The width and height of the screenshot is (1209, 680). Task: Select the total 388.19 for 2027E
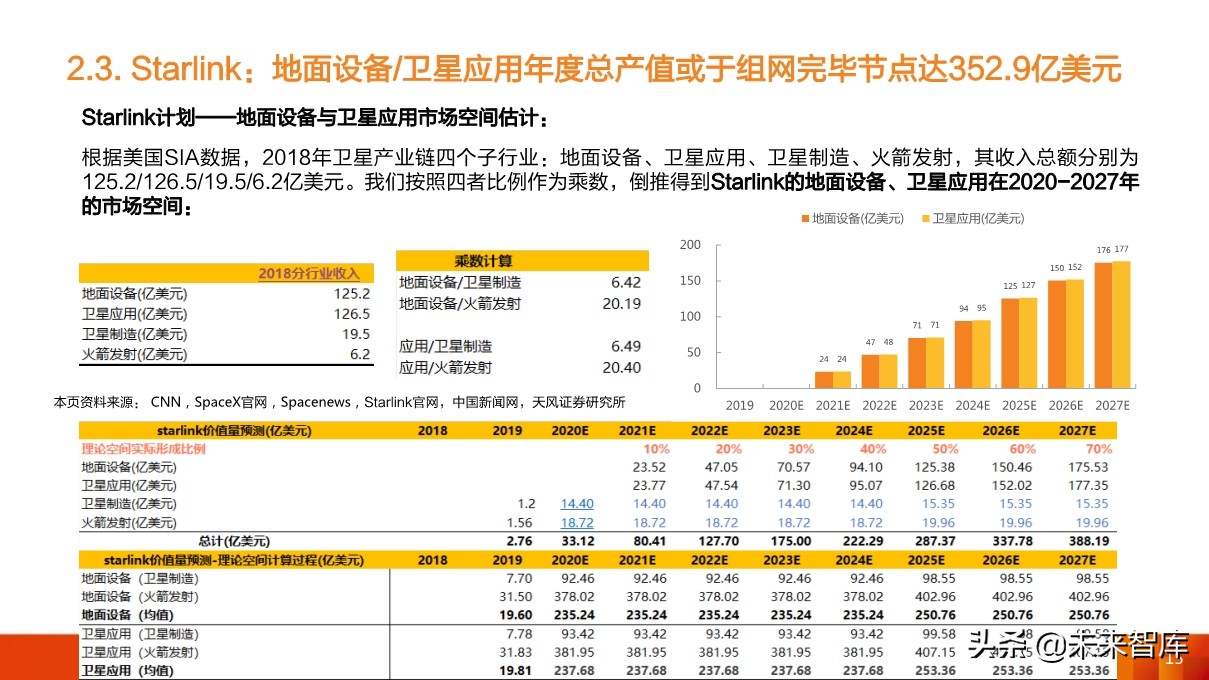point(1089,540)
